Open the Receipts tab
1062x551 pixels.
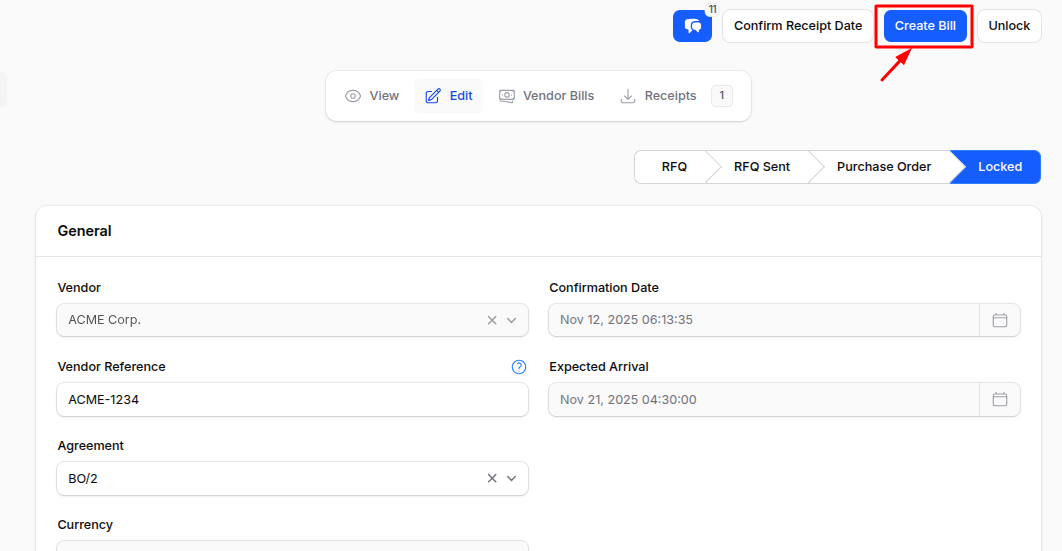[675, 96]
